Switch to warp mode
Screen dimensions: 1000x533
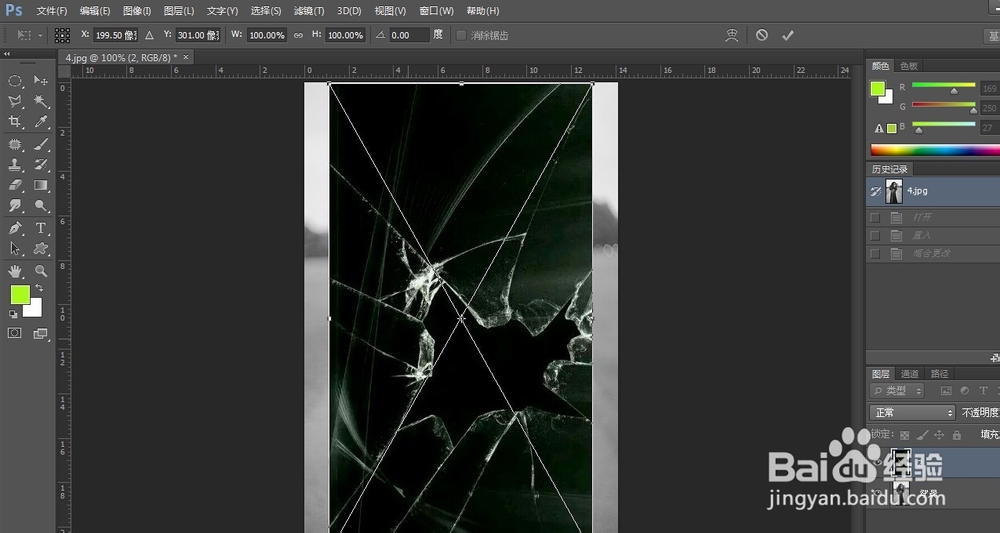click(x=732, y=35)
